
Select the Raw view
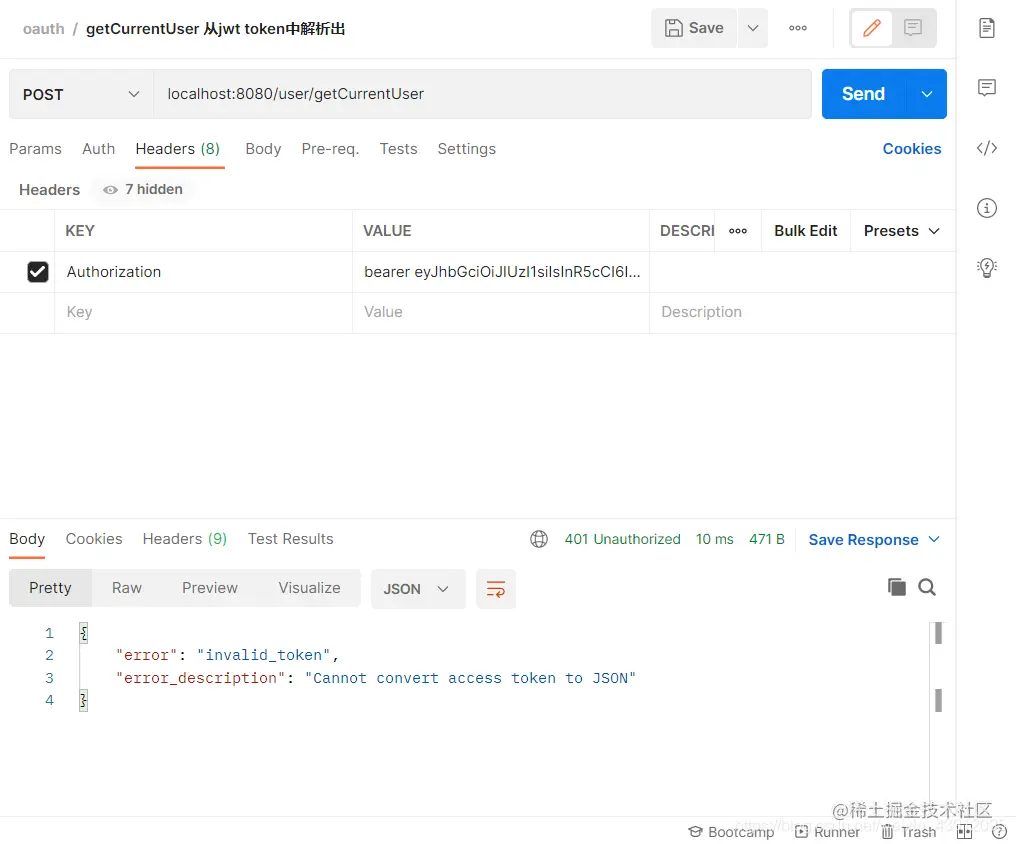click(x=126, y=588)
